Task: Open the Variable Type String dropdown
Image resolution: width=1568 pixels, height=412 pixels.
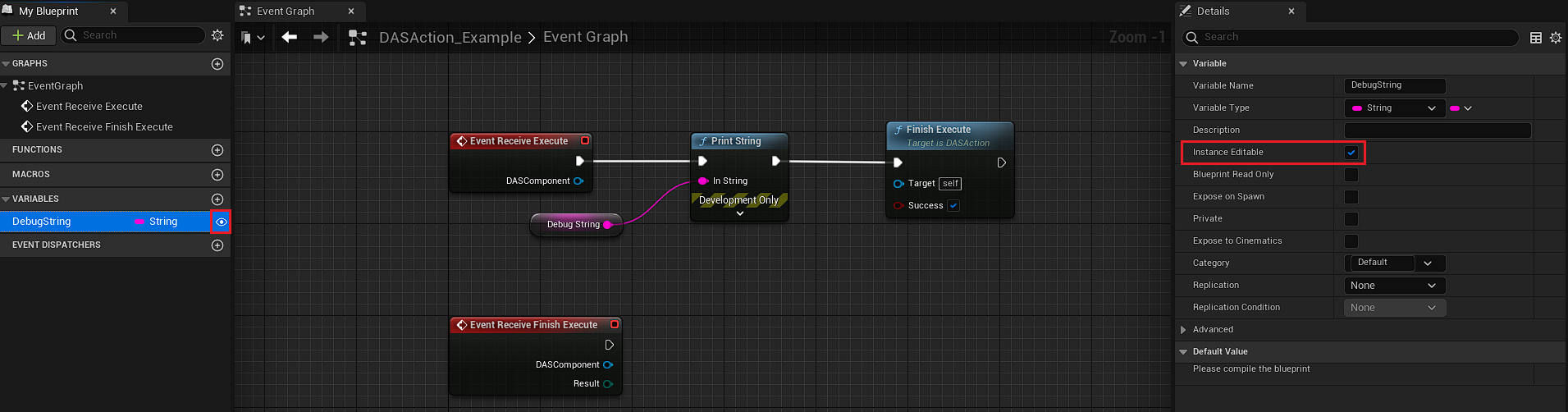Action: 1394,108
